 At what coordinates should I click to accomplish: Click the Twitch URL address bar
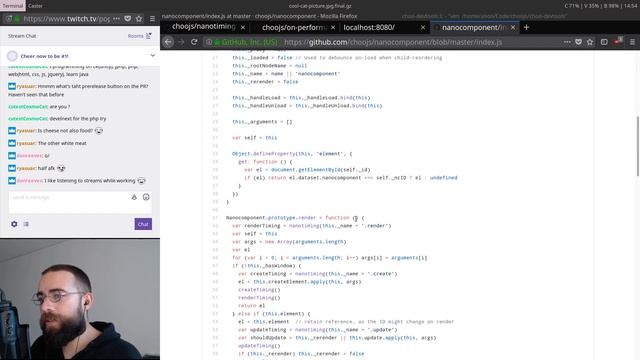66,19
